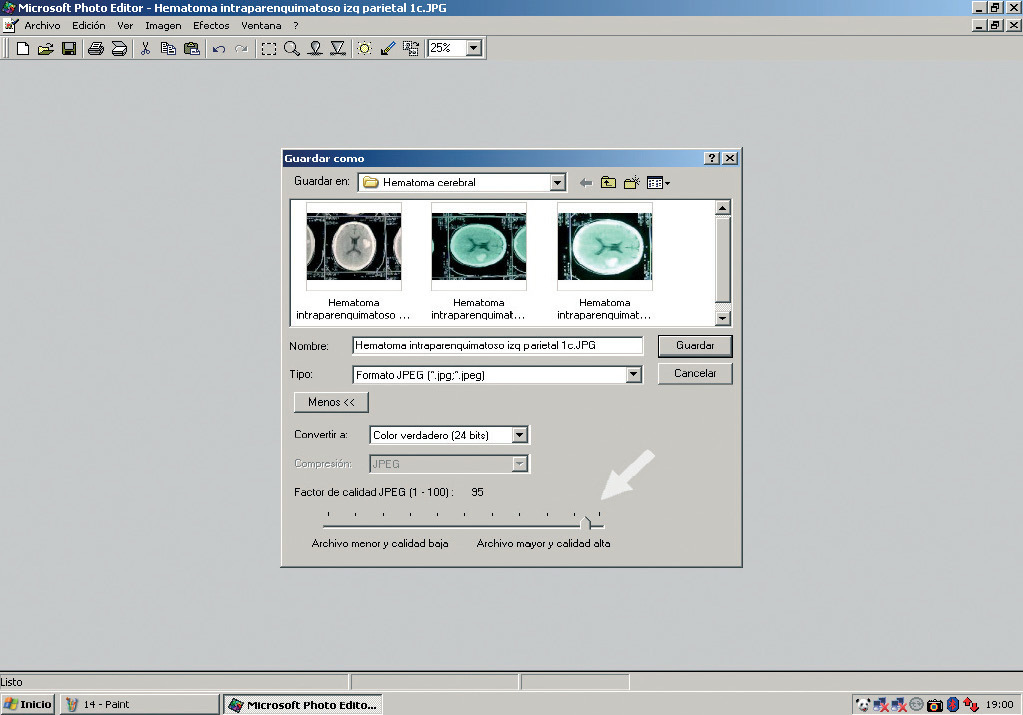Collapse options with 'Menos <<' button
The height and width of the screenshot is (715, 1023).
[331, 402]
